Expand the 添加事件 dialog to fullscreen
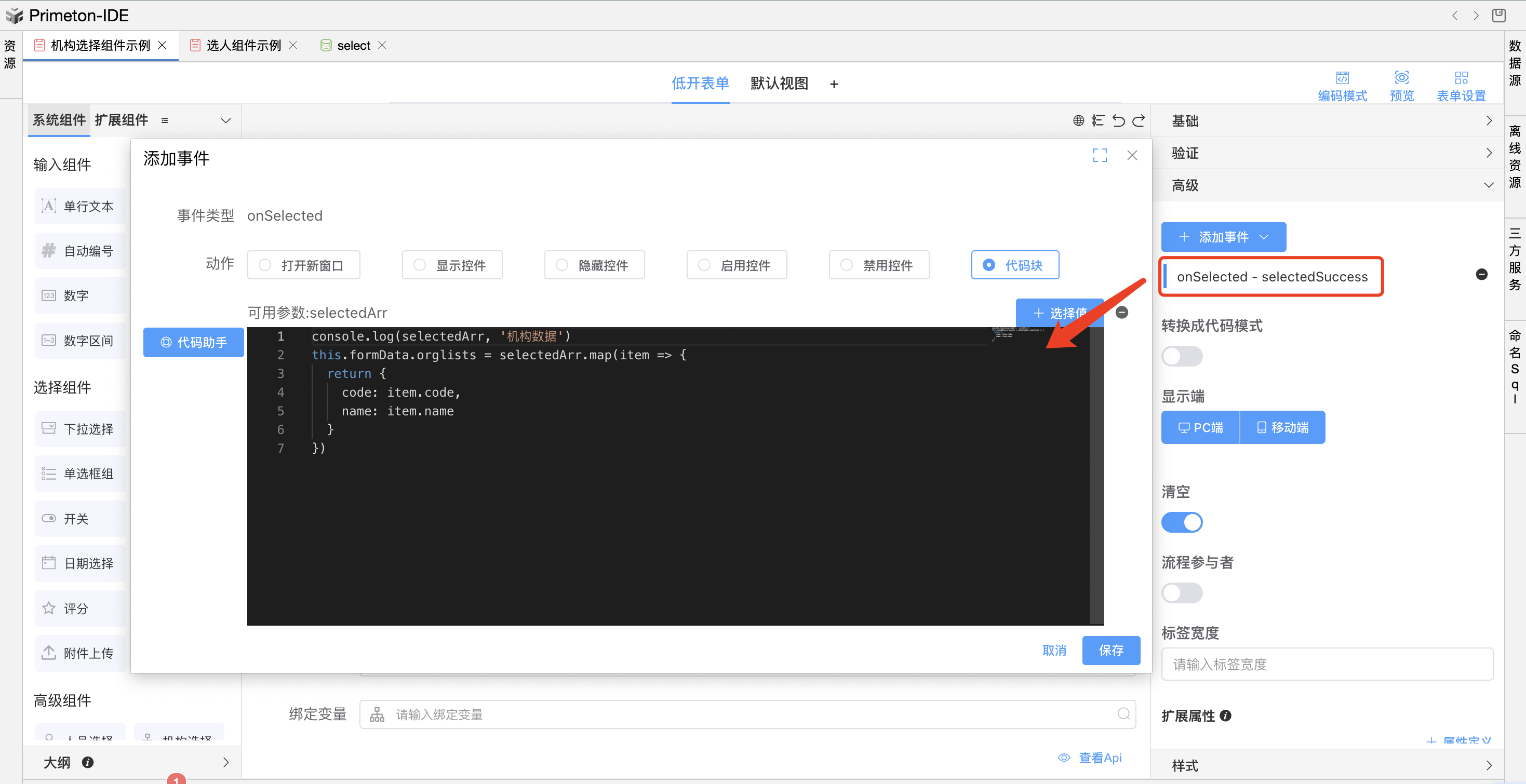The width and height of the screenshot is (1526, 784). 1100,155
